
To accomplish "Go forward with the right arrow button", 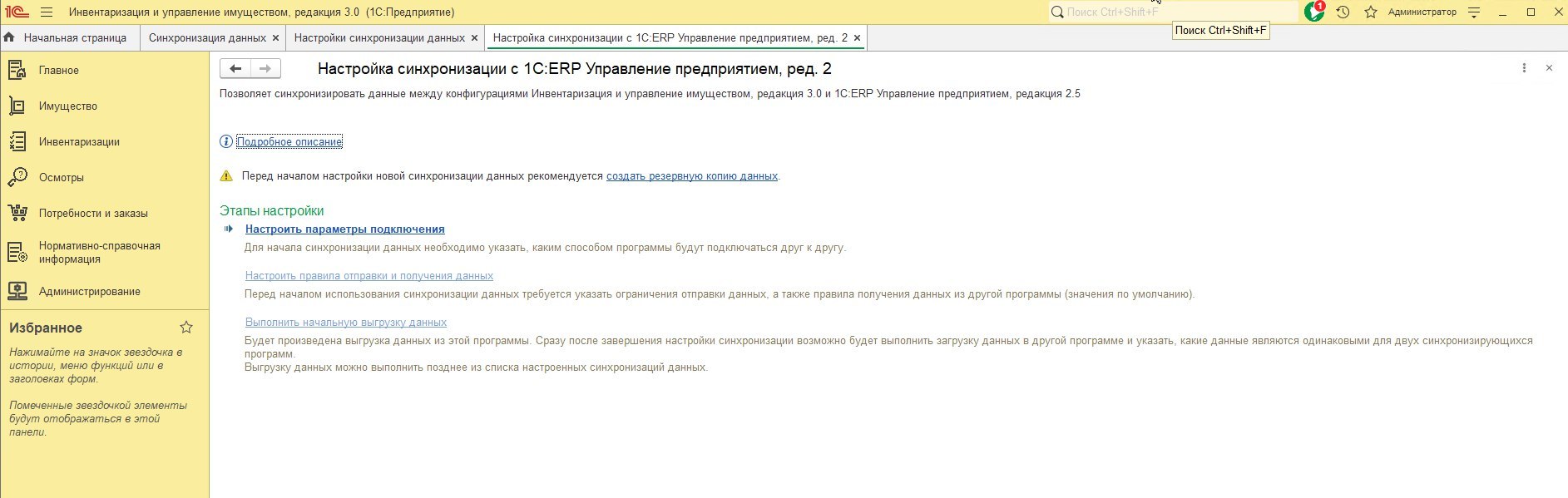I will 265,69.
